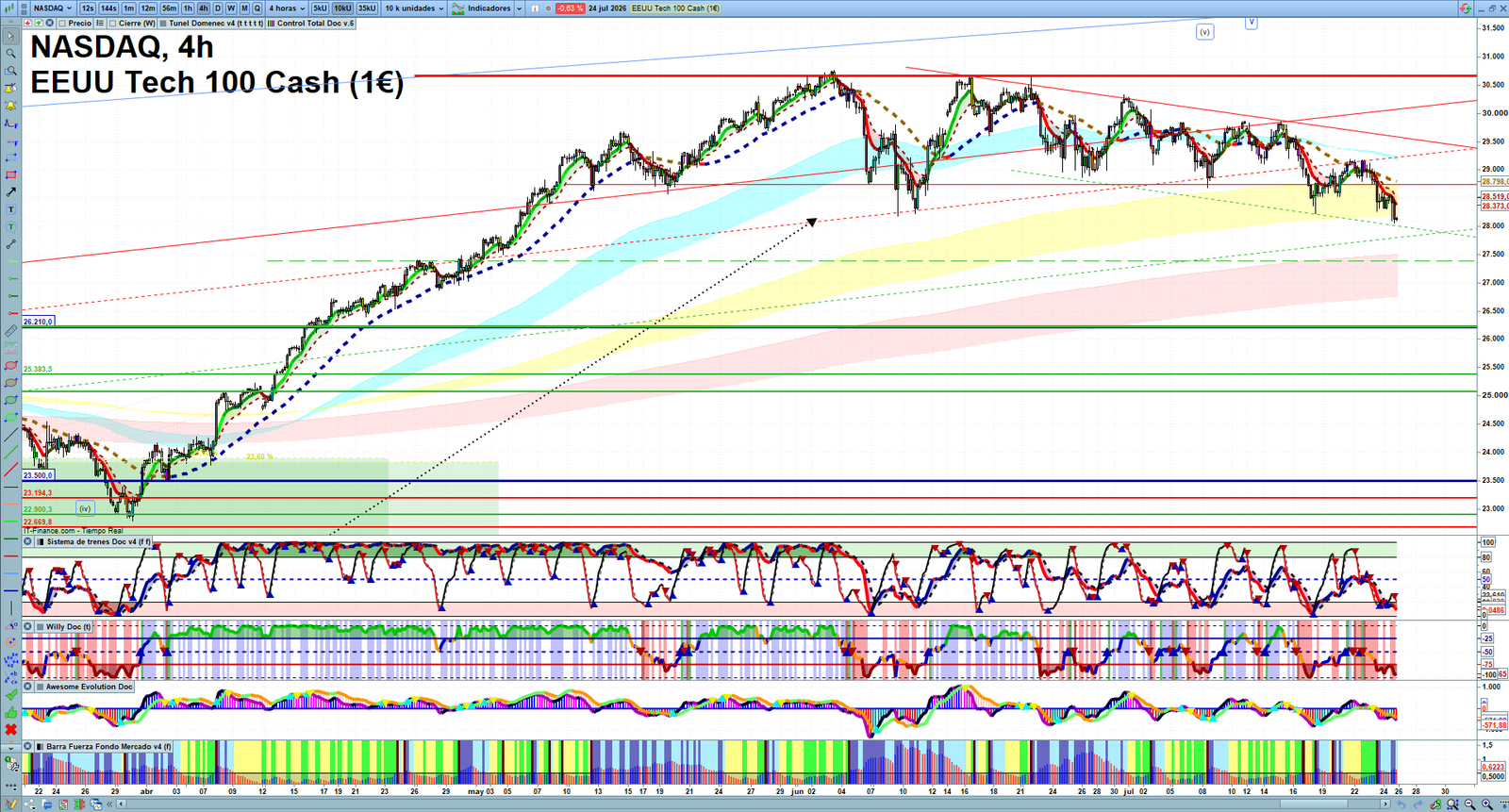This screenshot has width=1509, height=812.
Task: Select the ruler measurement tool
Action: 11,331
